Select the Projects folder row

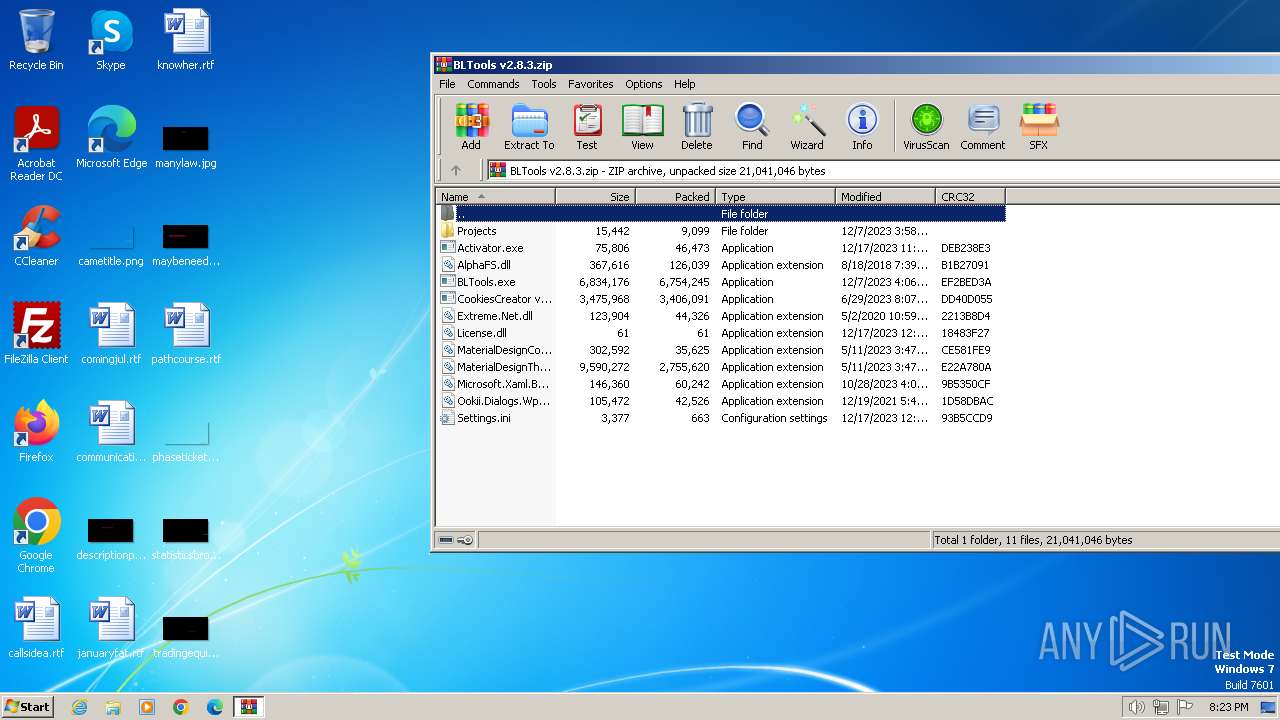[720, 231]
